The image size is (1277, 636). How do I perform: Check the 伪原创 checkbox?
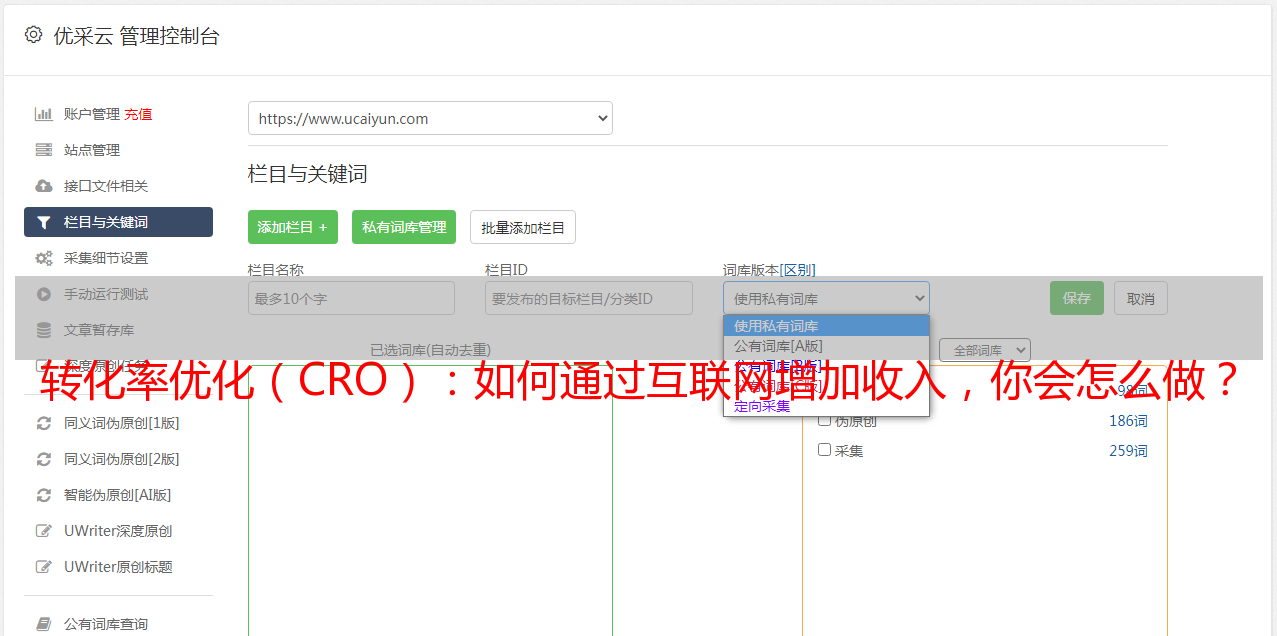[825, 421]
